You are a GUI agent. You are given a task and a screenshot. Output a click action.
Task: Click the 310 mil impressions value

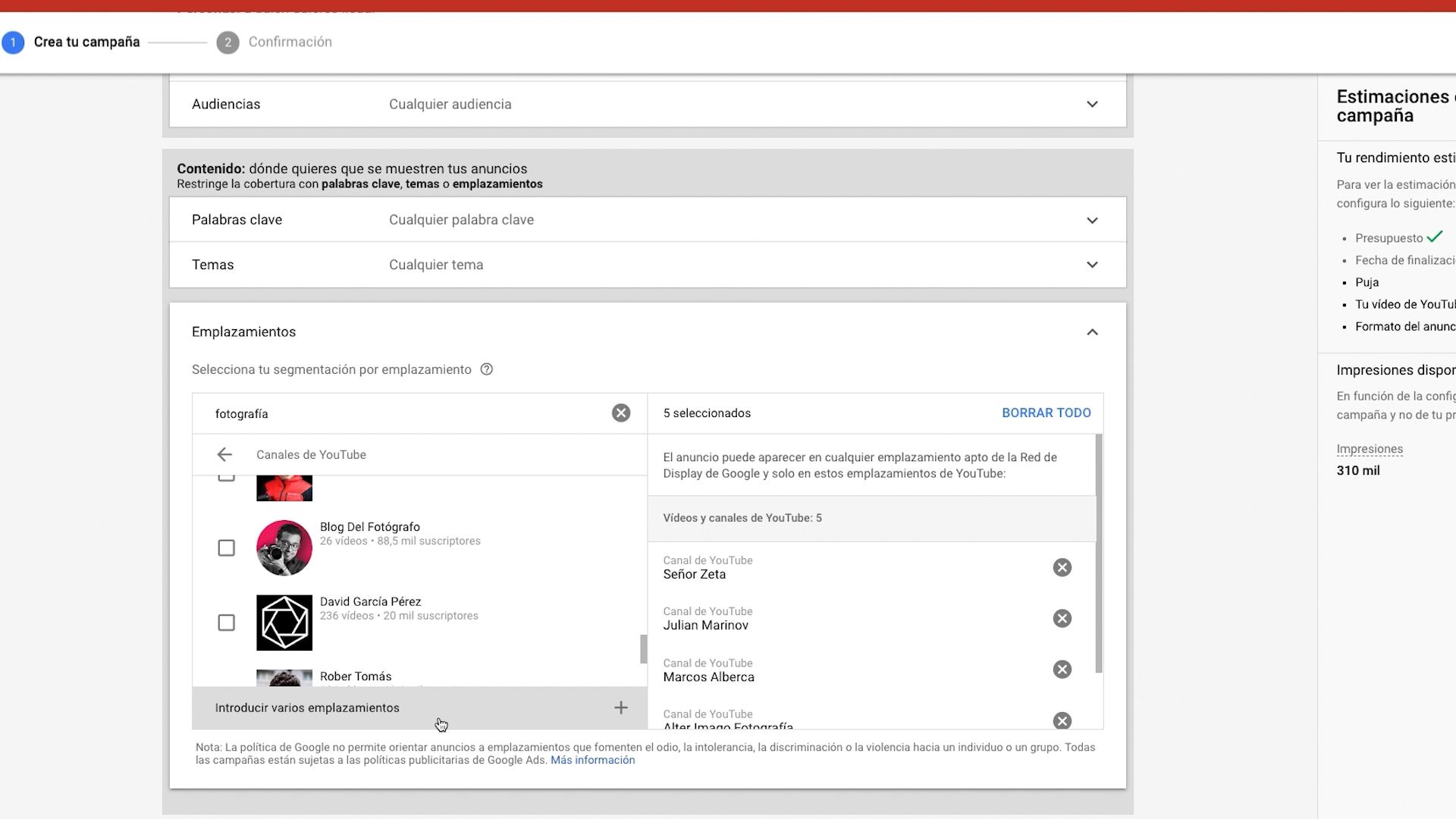coord(1358,470)
